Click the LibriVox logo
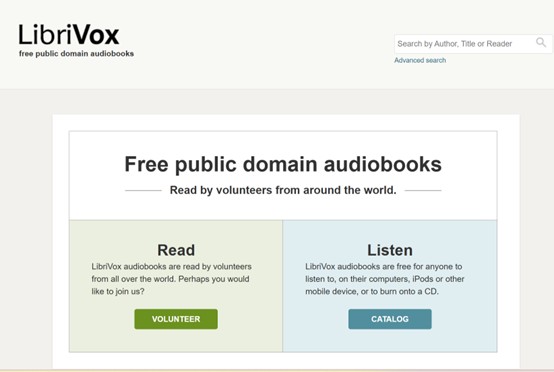 pos(69,35)
